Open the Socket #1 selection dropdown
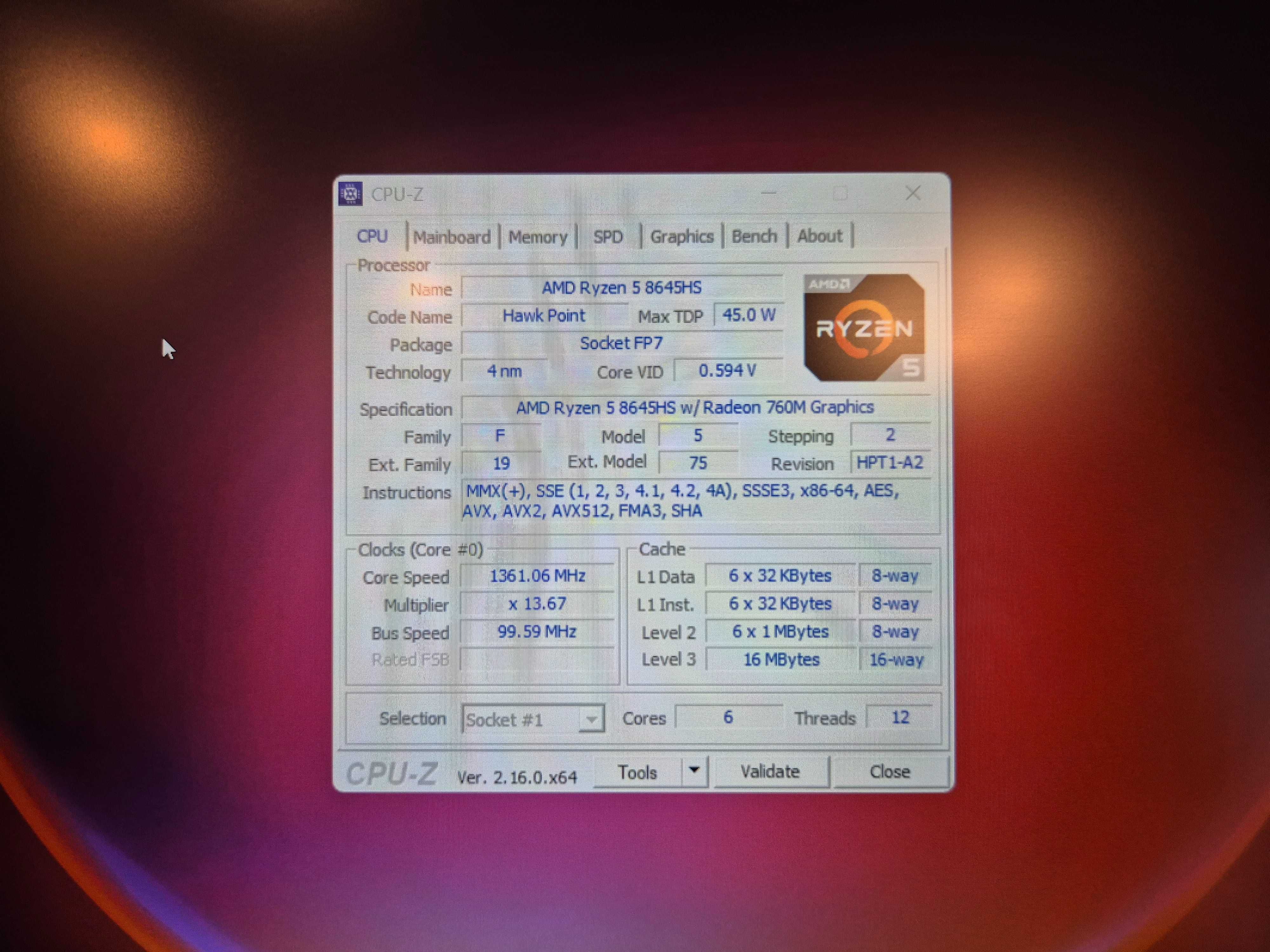Screen dimensions: 1270x952 (533, 719)
